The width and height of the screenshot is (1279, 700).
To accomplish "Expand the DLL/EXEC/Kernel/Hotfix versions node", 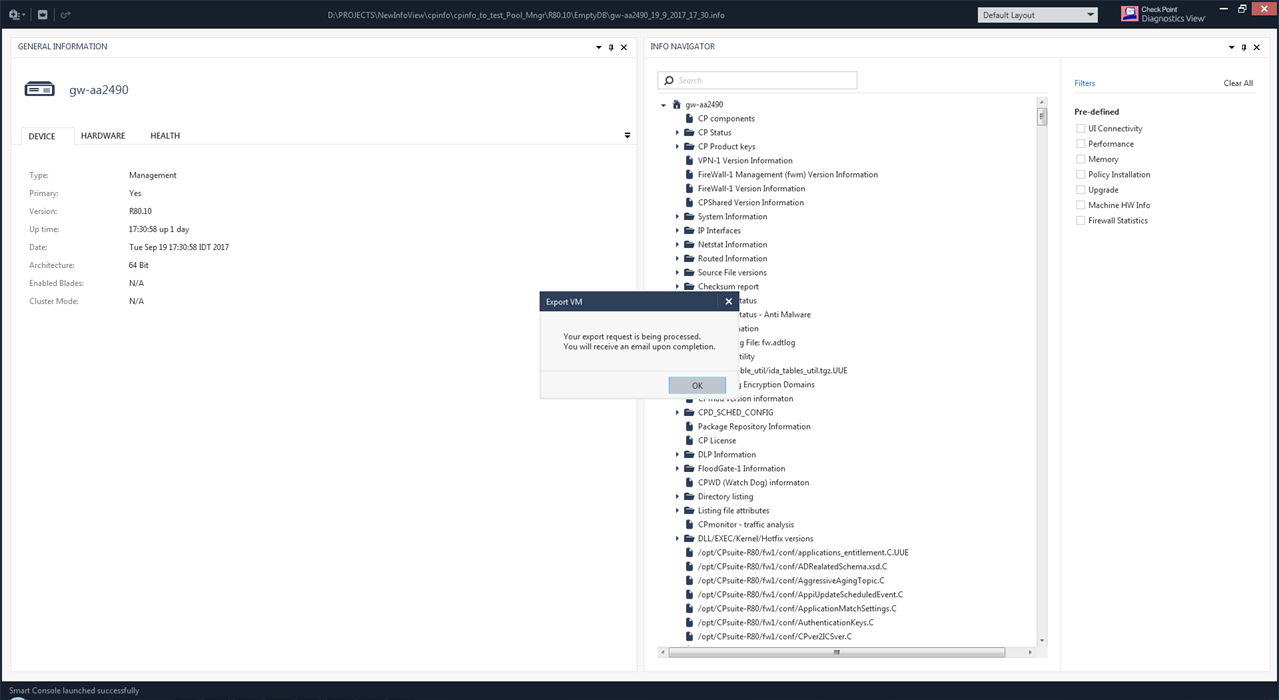I will 677,538.
